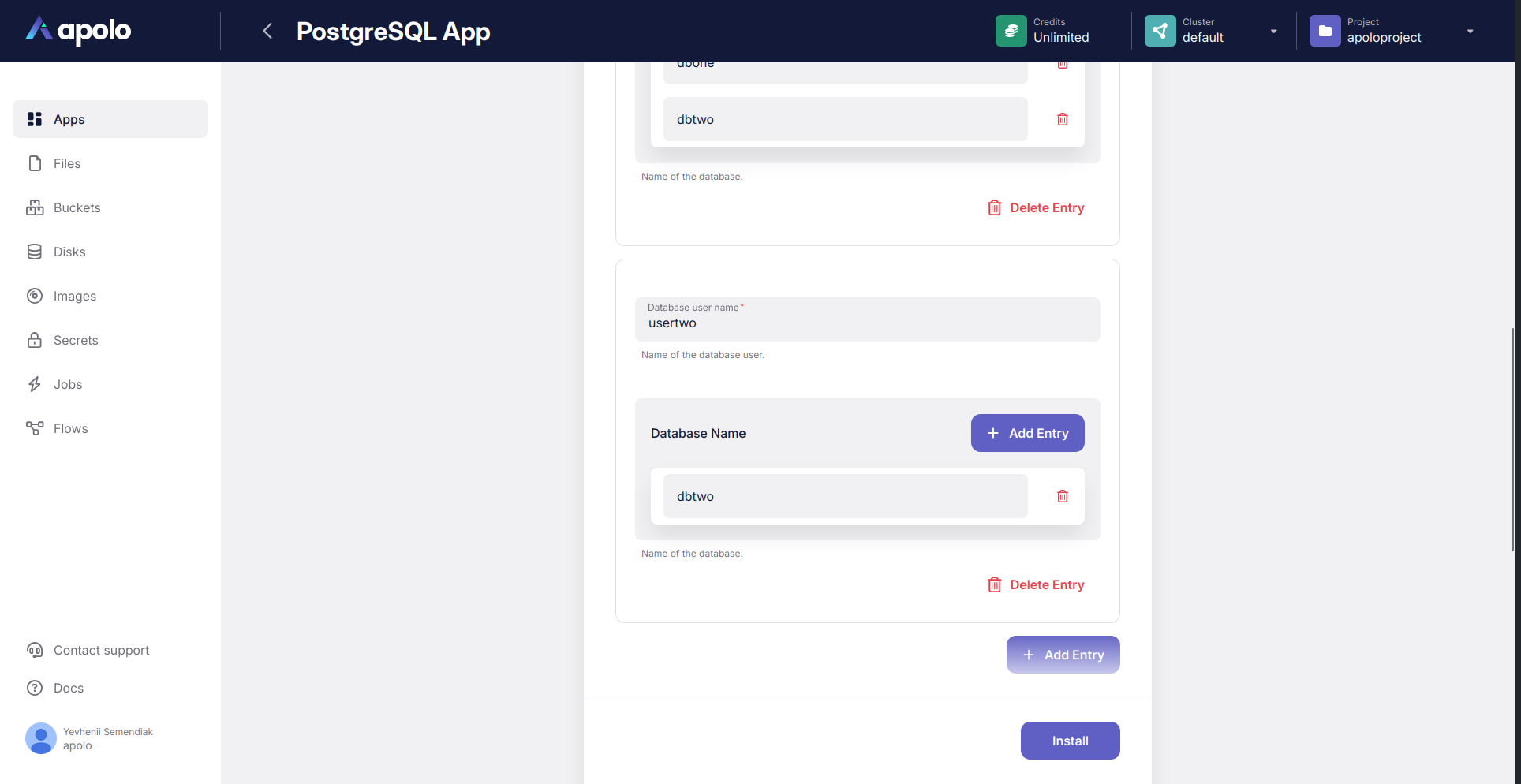1521x784 pixels.
Task: Go to Files in the sidebar
Action: coord(67,163)
